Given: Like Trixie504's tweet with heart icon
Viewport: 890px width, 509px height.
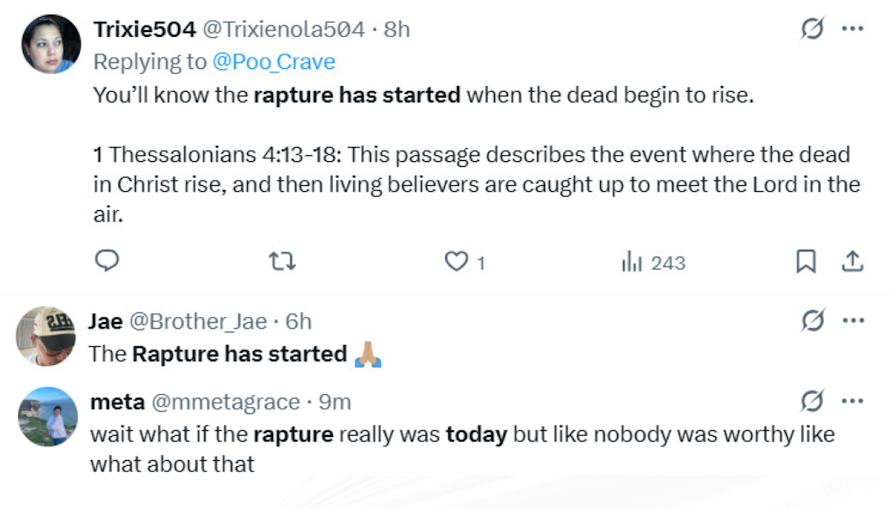Looking at the screenshot, I should (457, 262).
